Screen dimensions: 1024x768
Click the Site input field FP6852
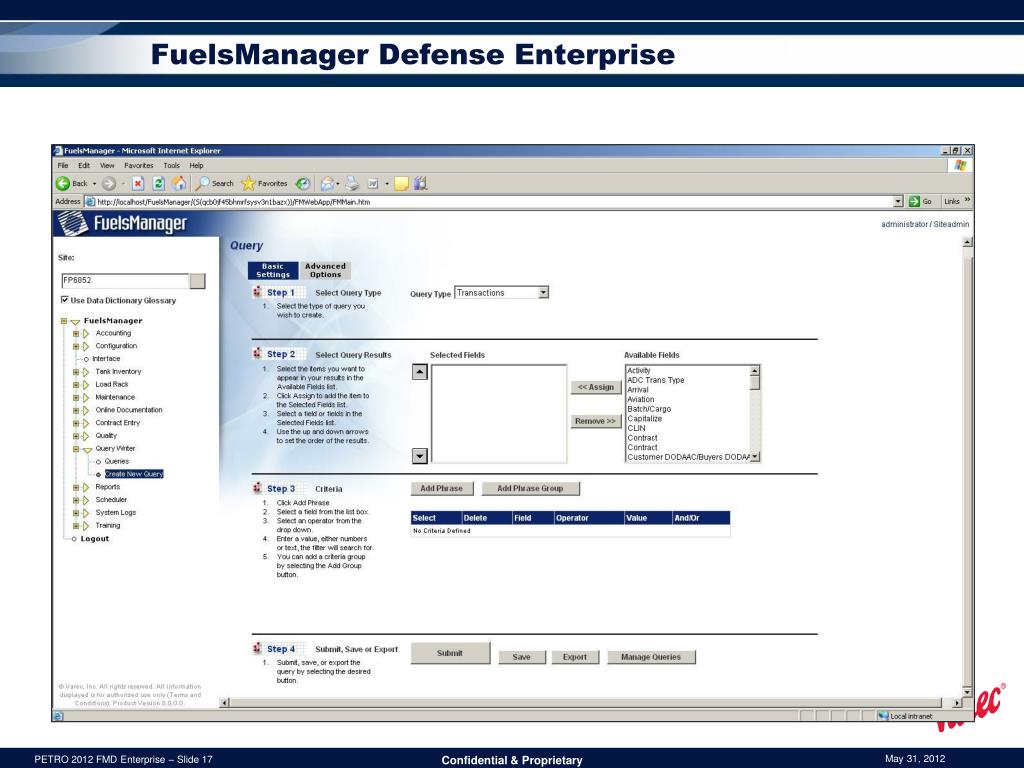tap(125, 281)
